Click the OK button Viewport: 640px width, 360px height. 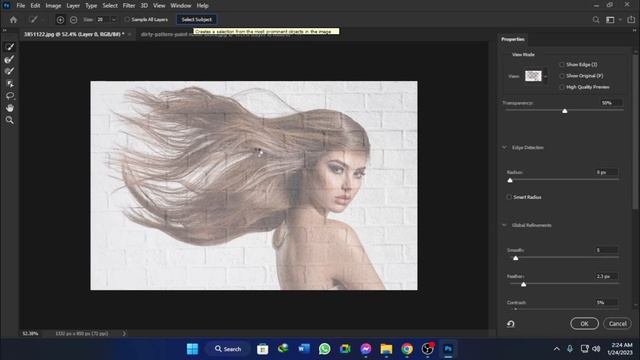(x=584, y=324)
